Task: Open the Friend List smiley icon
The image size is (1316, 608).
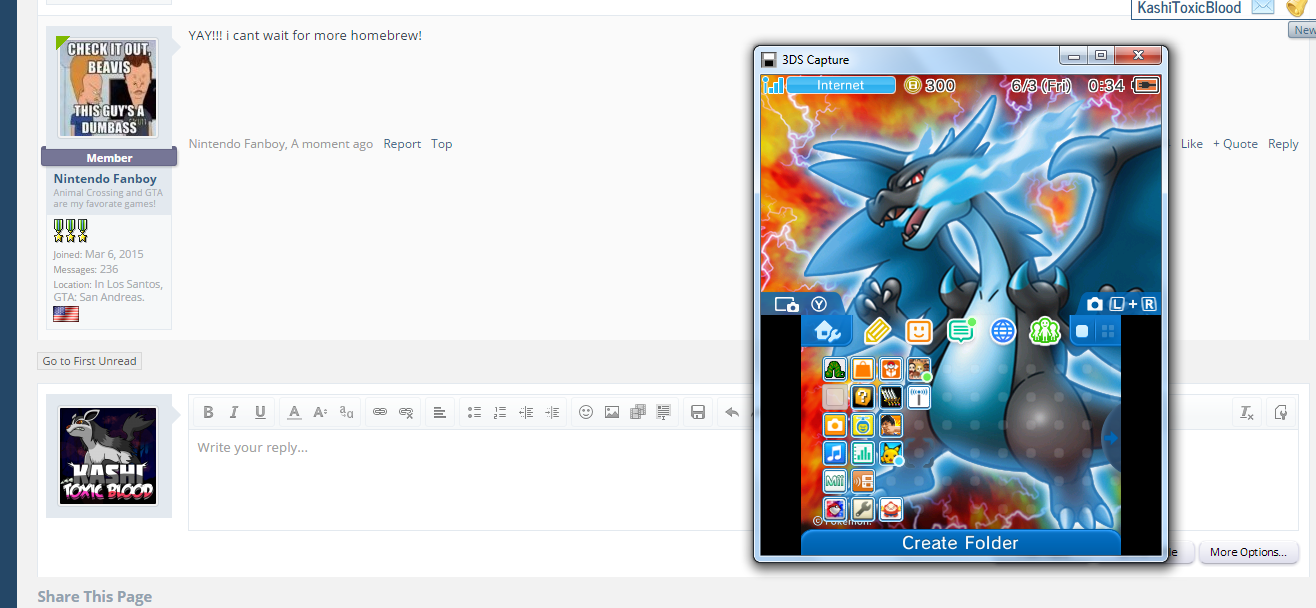Action: (919, 331)
